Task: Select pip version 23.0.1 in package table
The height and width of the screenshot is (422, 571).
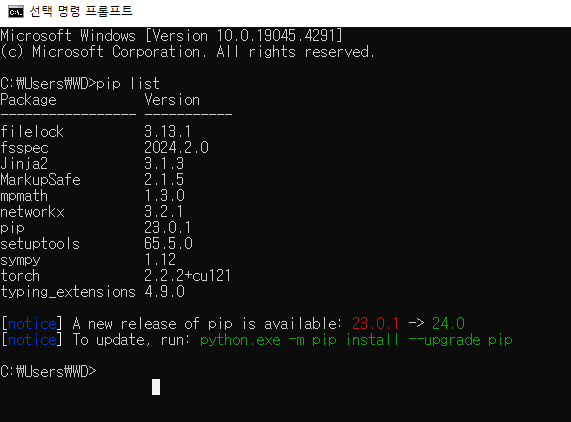Action: click(x=168, y=228)
